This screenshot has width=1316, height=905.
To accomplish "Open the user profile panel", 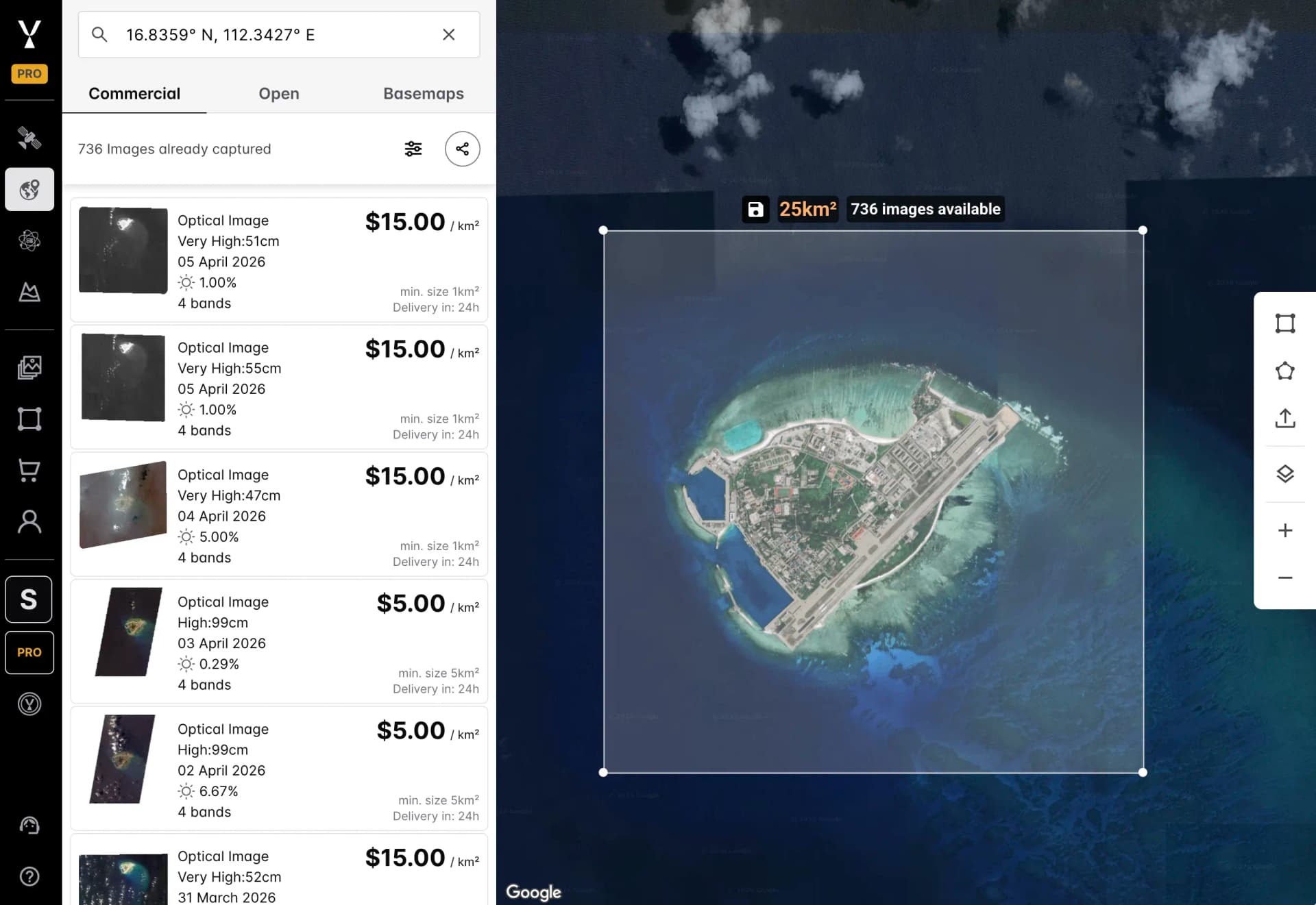I will click(29, 523).
